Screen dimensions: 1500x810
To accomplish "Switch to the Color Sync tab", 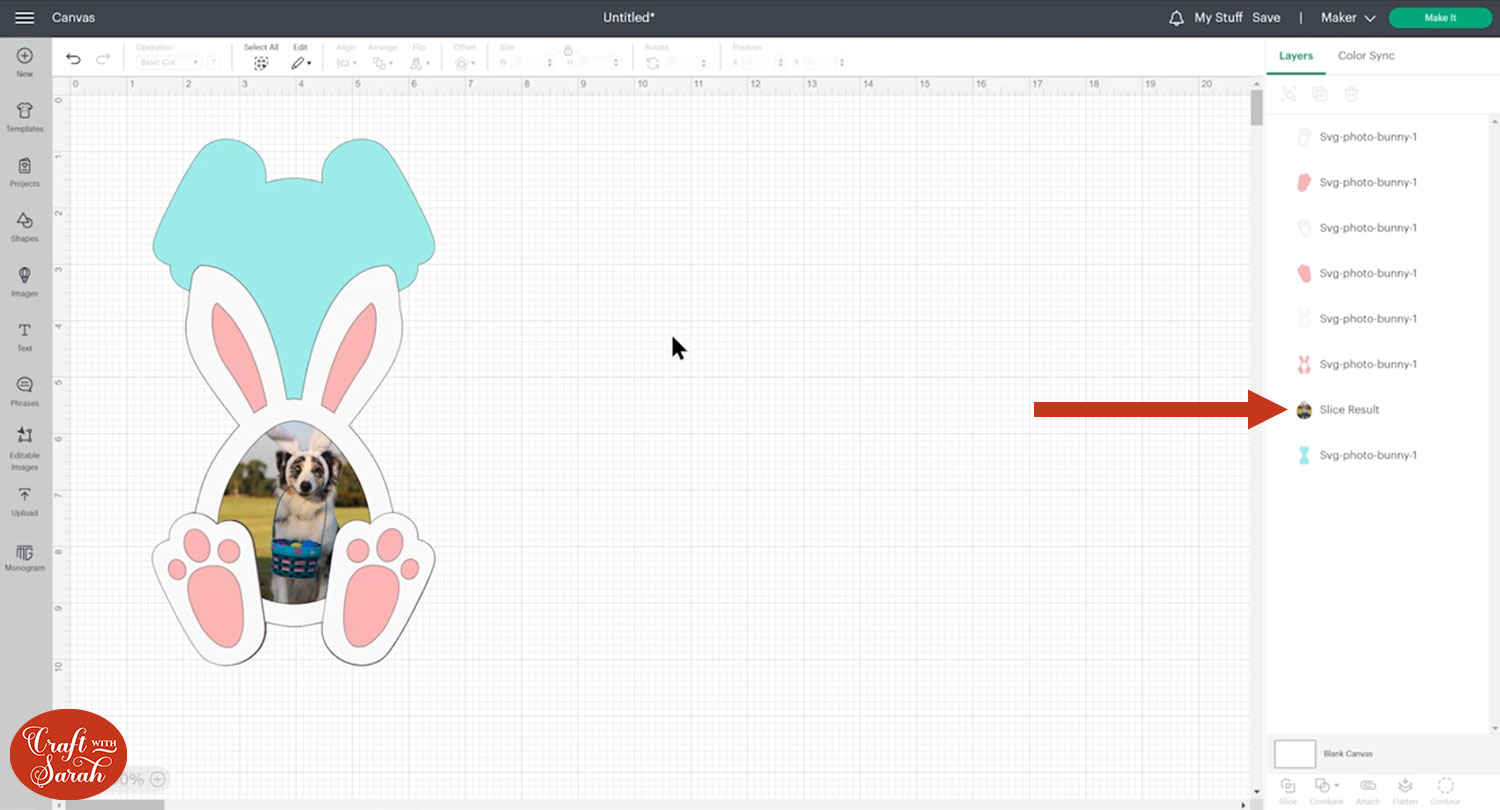I will (1366, 56).
